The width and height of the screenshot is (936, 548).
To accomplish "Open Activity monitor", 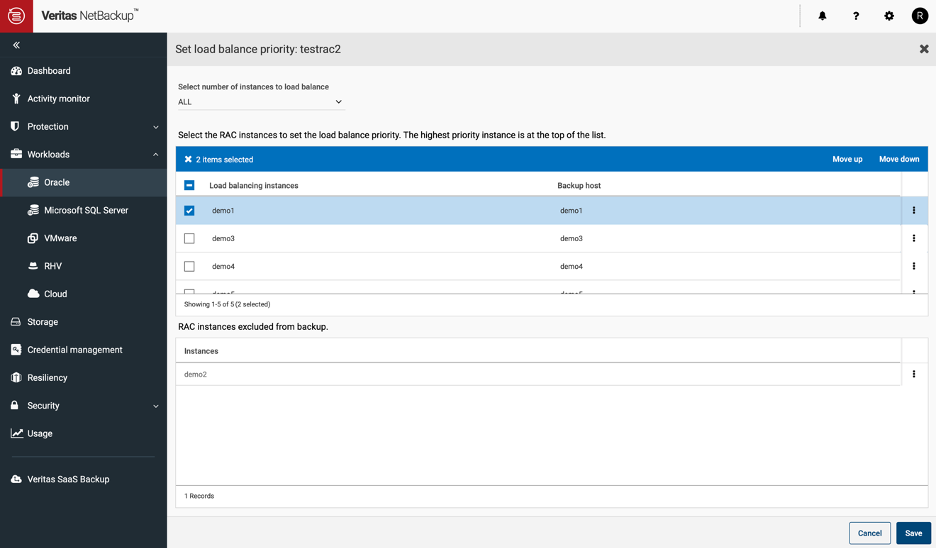I will (58, 98).
